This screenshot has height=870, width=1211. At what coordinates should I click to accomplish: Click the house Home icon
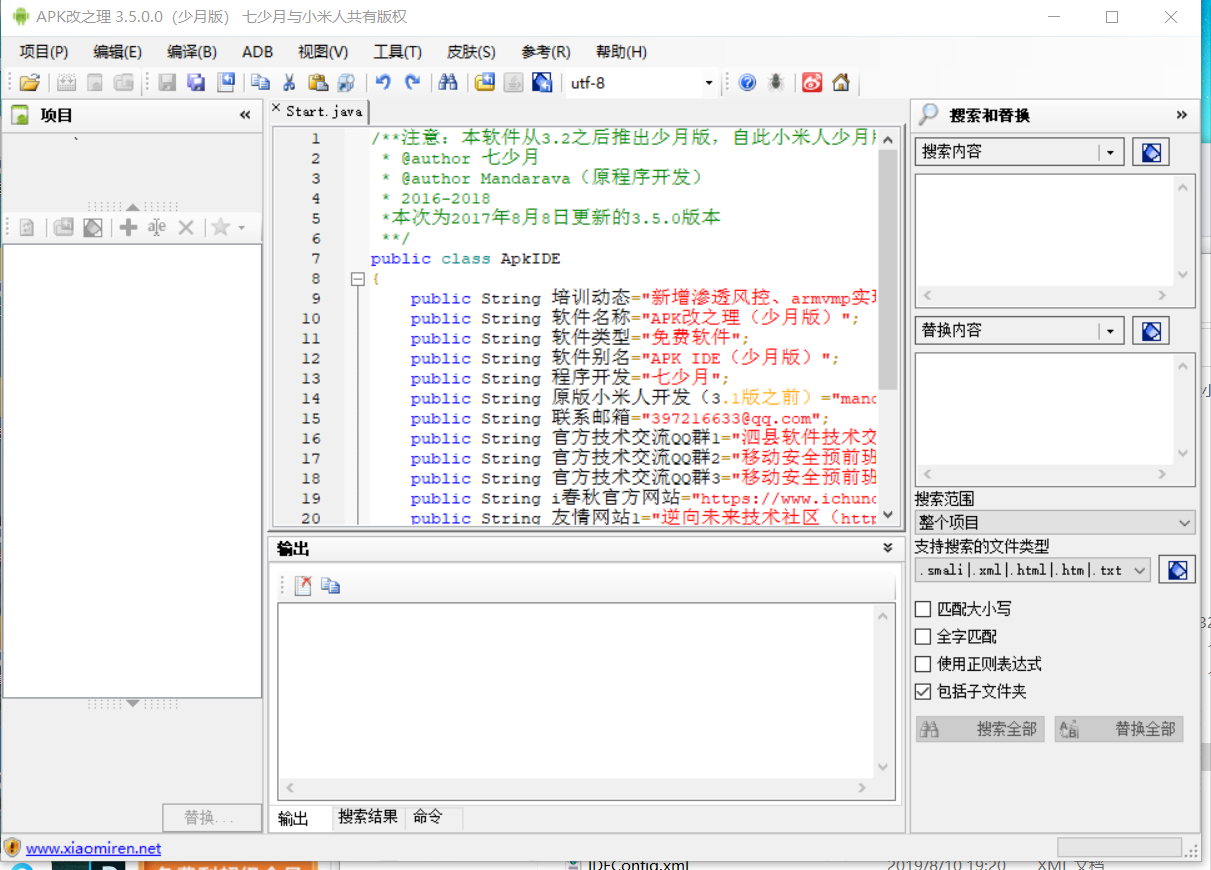pyautogui.click(x=841, y=83)
